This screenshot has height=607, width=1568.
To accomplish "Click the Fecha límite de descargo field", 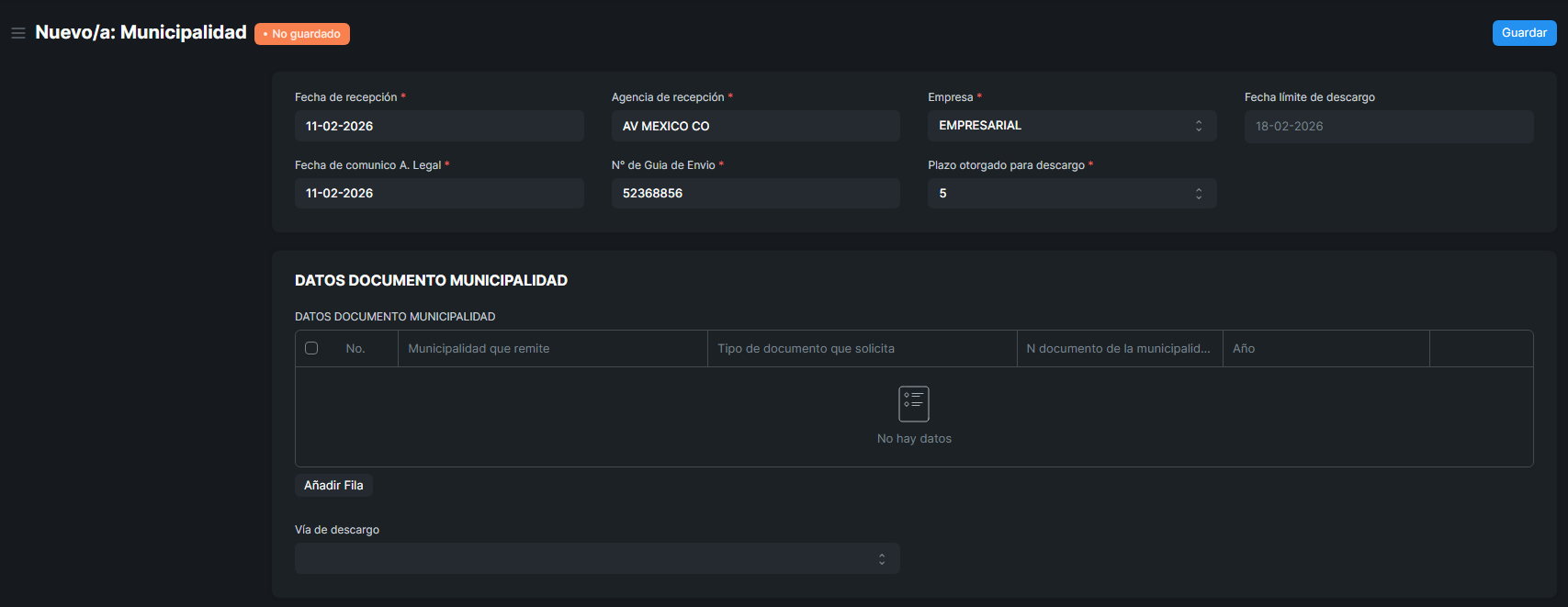I will 1388,126.
